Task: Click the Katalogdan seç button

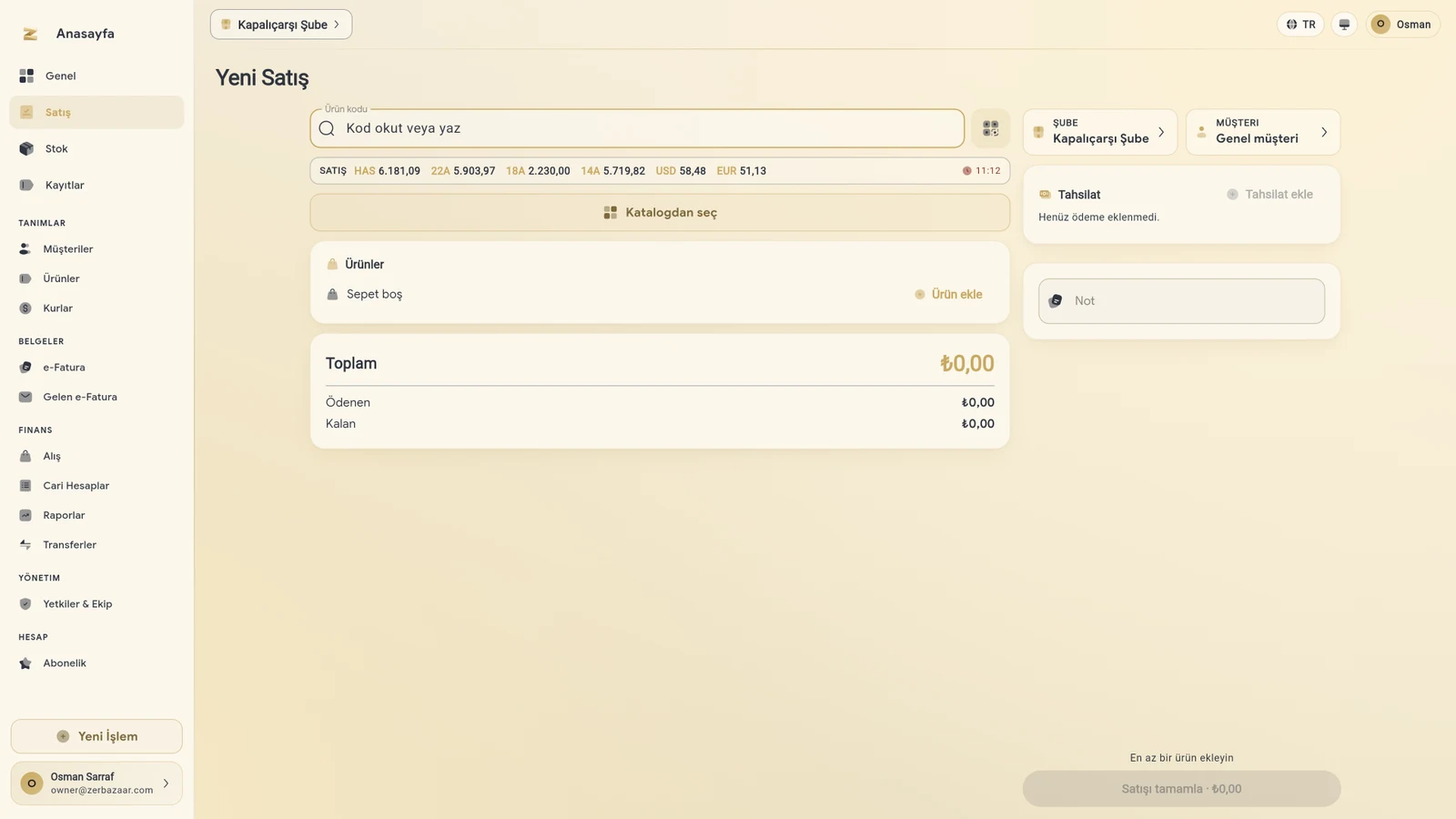Action: point(660,212)
